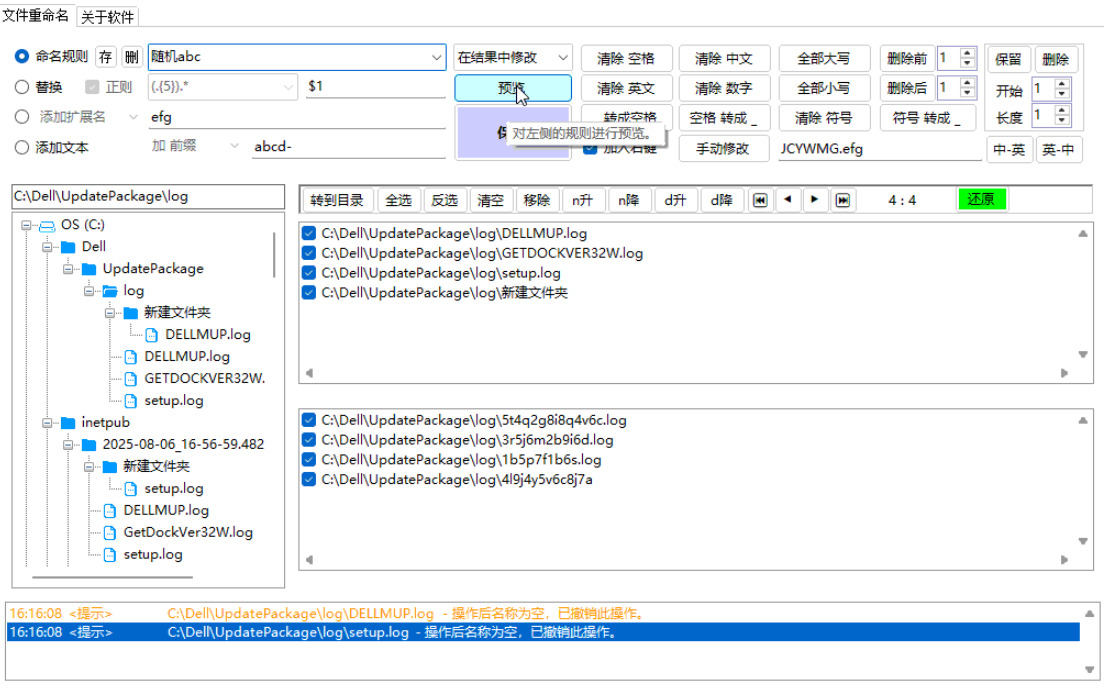Click the 清除 数字 button
Image resolution: width=1104 pixels, height=691 pixels.
[723, 88]
